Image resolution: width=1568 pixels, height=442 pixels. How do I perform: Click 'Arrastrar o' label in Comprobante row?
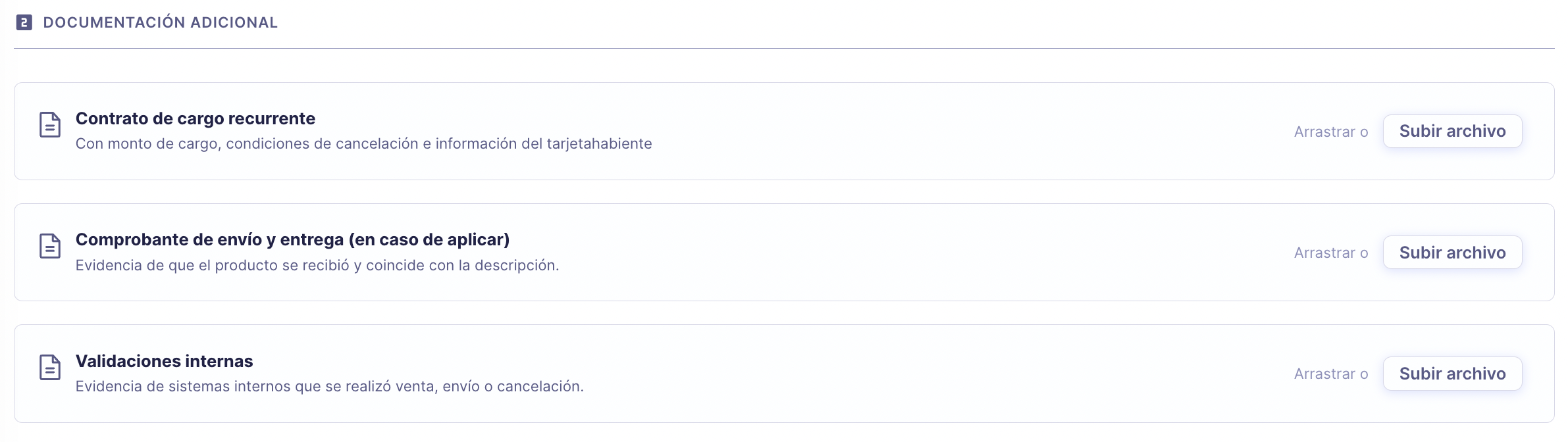click(x=1330, y=253)
